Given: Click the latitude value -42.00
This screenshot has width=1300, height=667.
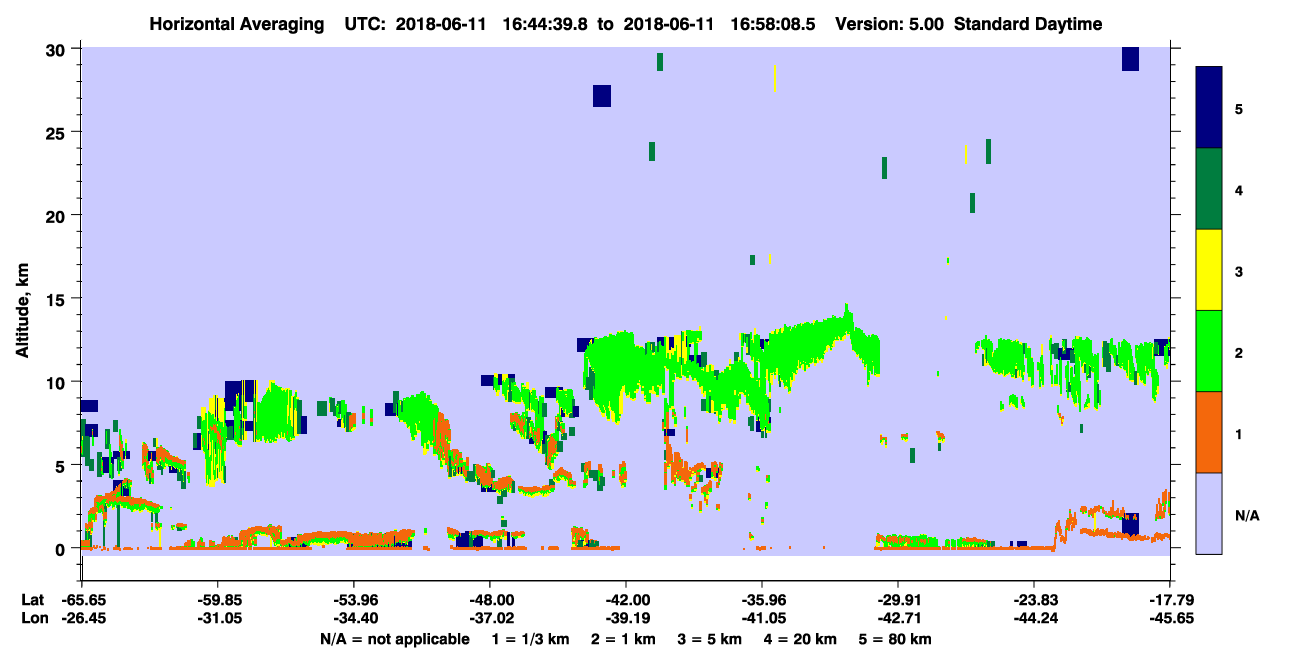Looking at the screenshot, I should click(x=625, y=600).
